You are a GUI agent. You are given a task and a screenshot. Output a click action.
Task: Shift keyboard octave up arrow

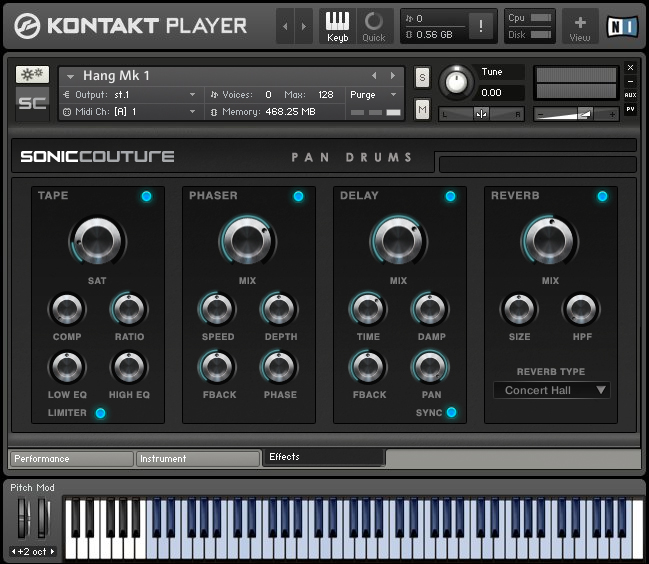tap(52, 552)
